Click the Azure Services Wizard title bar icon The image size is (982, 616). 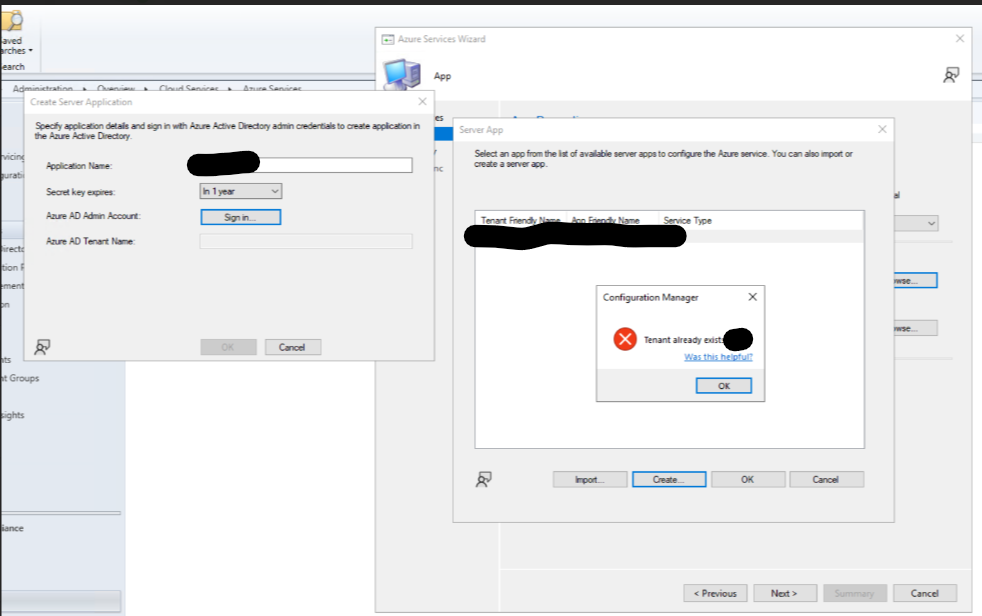point(388,39)
